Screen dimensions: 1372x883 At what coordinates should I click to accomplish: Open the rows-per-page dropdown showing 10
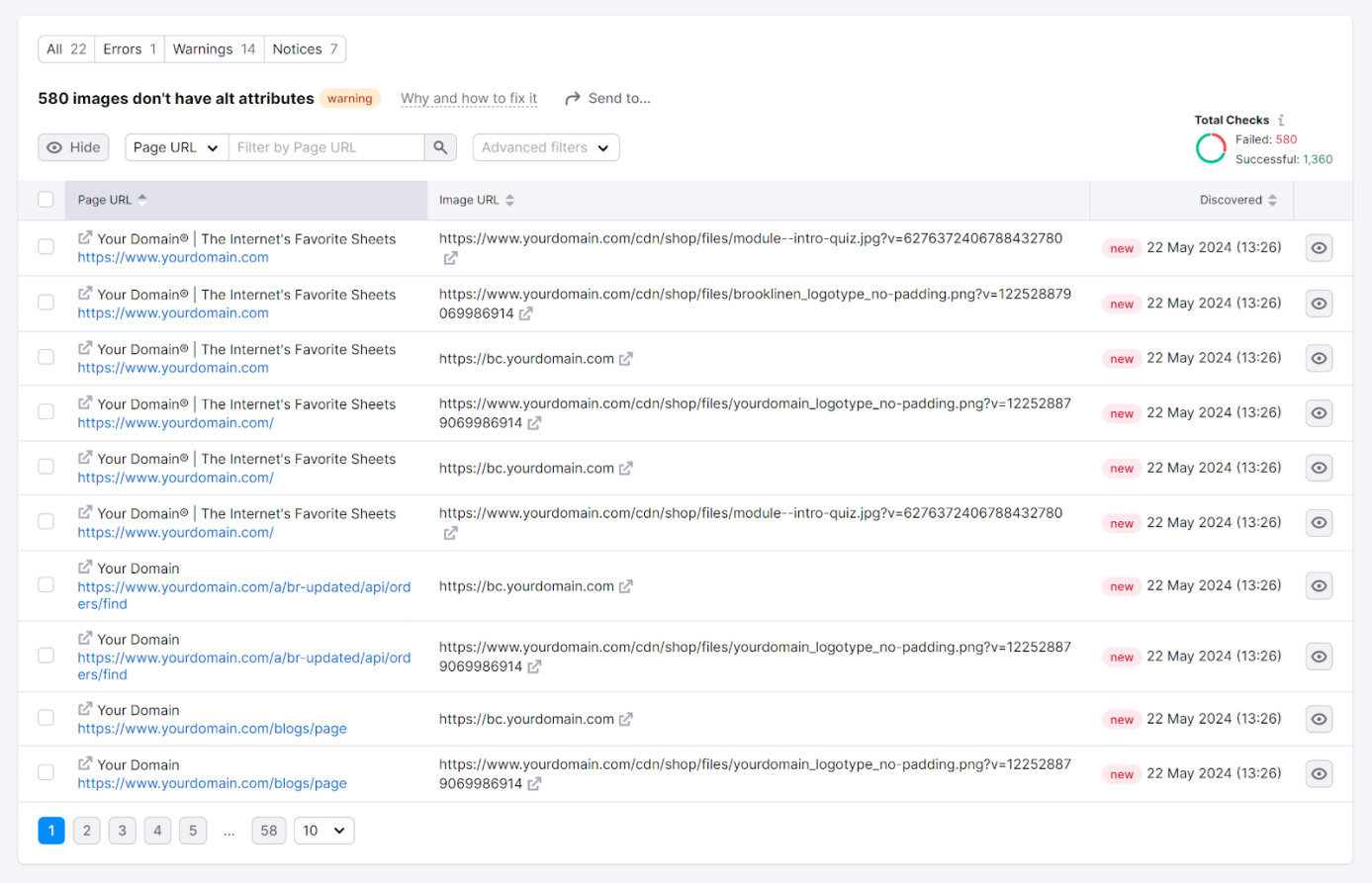323,831
